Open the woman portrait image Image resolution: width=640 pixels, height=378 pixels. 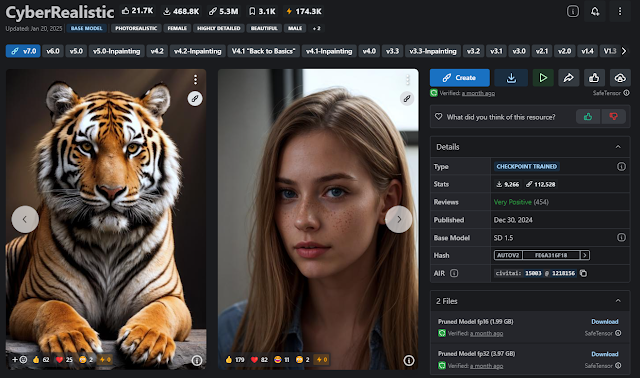[x=318, y=219]
